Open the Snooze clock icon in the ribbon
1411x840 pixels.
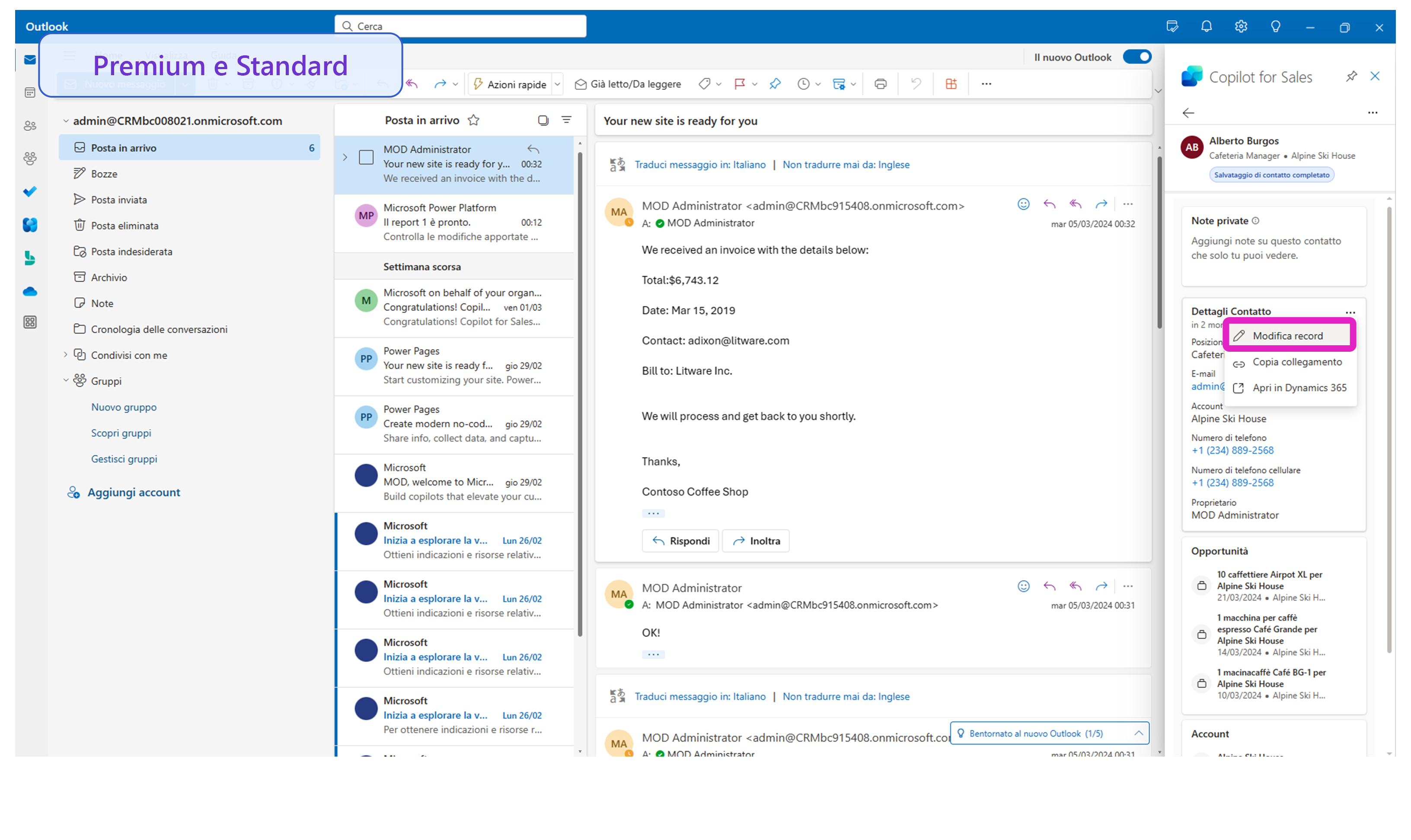(804, 83)
